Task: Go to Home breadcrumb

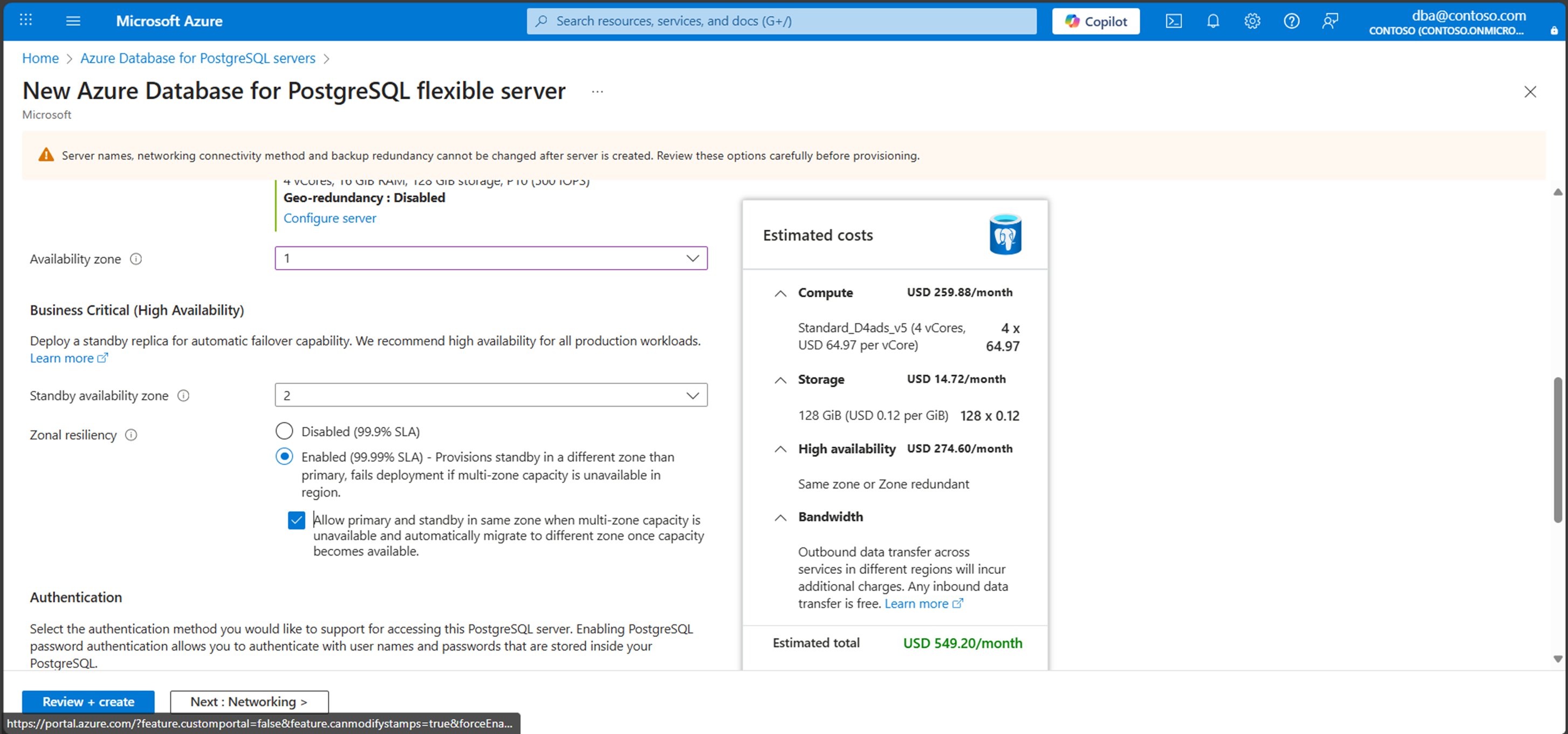Action: [x=40, y=58]
